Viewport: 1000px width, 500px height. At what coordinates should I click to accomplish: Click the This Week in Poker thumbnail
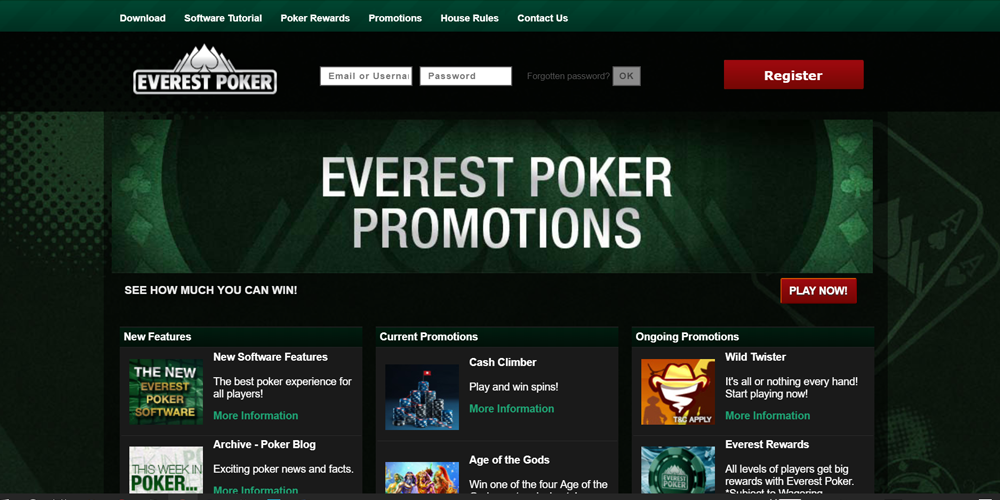(166, 469)
